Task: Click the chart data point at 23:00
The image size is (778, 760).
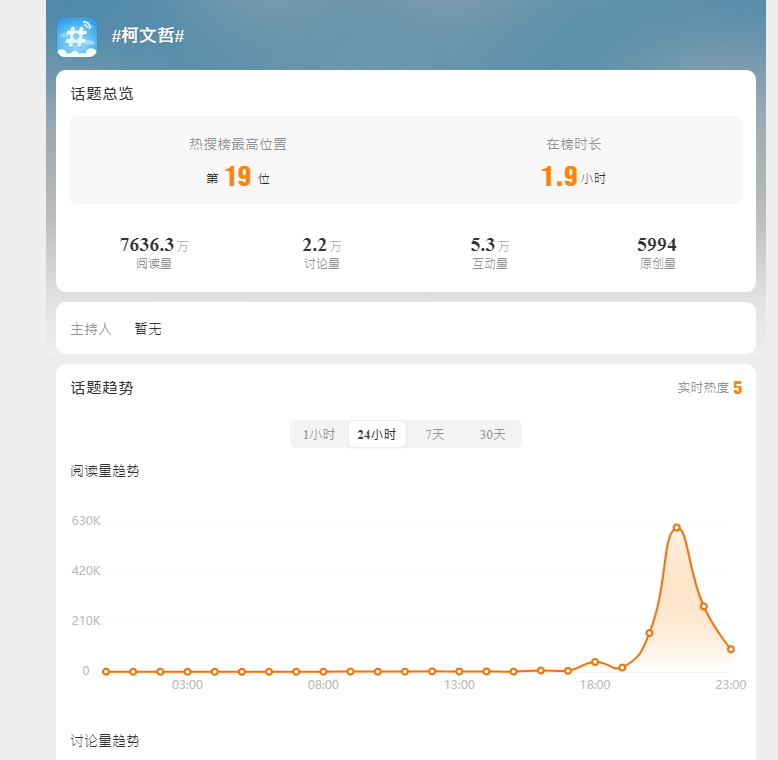Action: click(x=731, y=649)
